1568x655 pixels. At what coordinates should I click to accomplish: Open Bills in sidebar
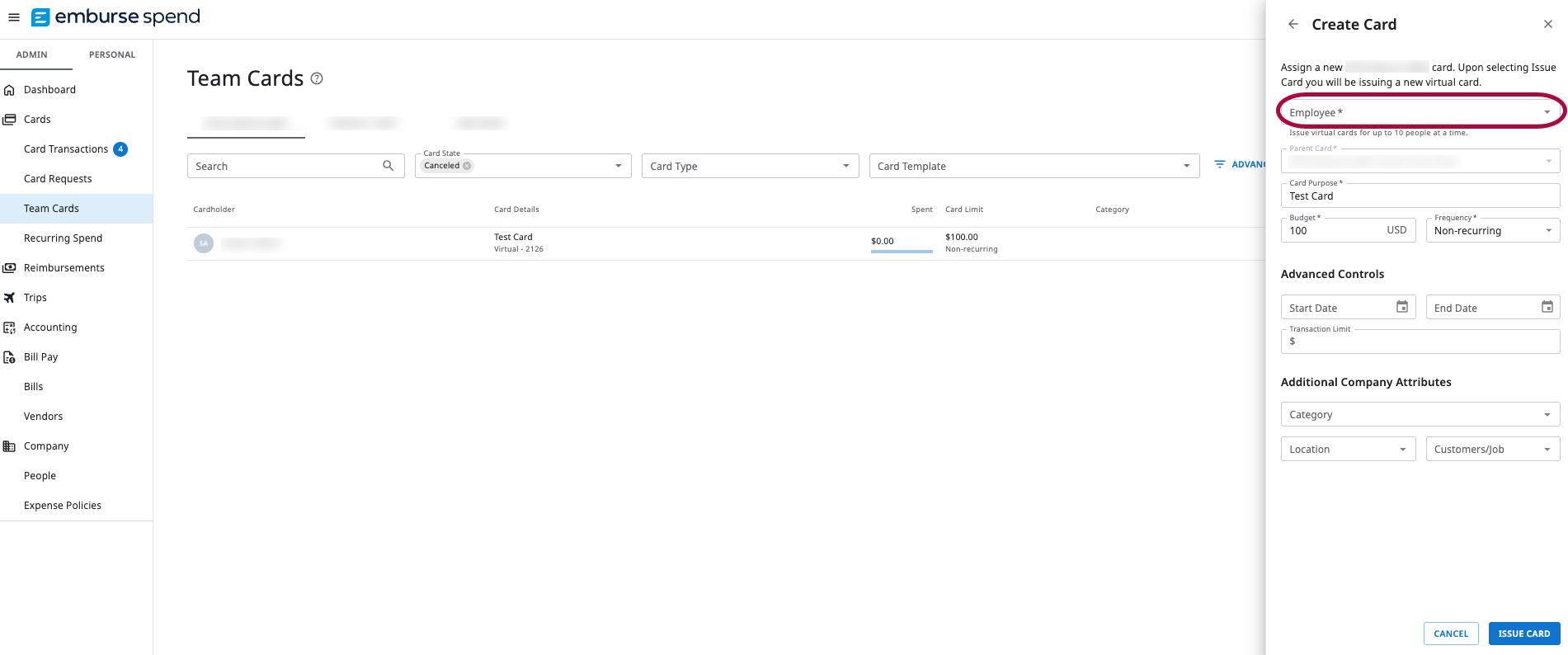coord(34,387)
